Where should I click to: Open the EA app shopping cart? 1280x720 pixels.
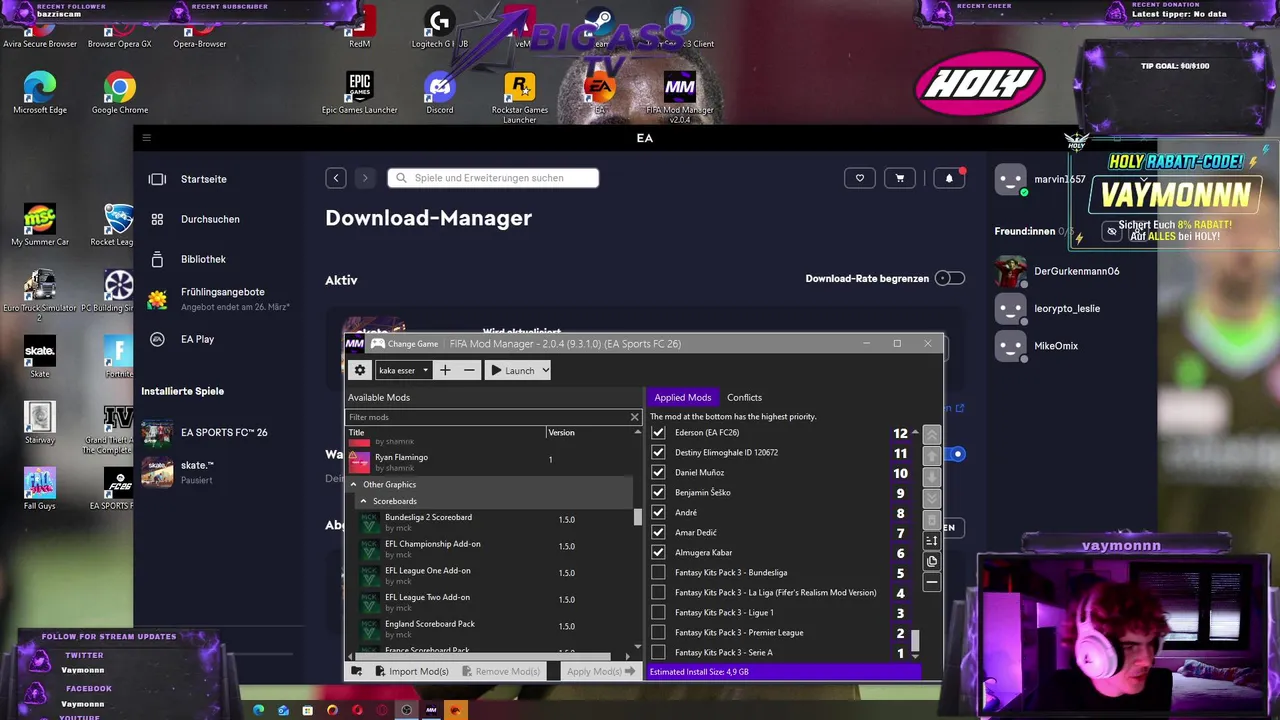pos(900,178)
